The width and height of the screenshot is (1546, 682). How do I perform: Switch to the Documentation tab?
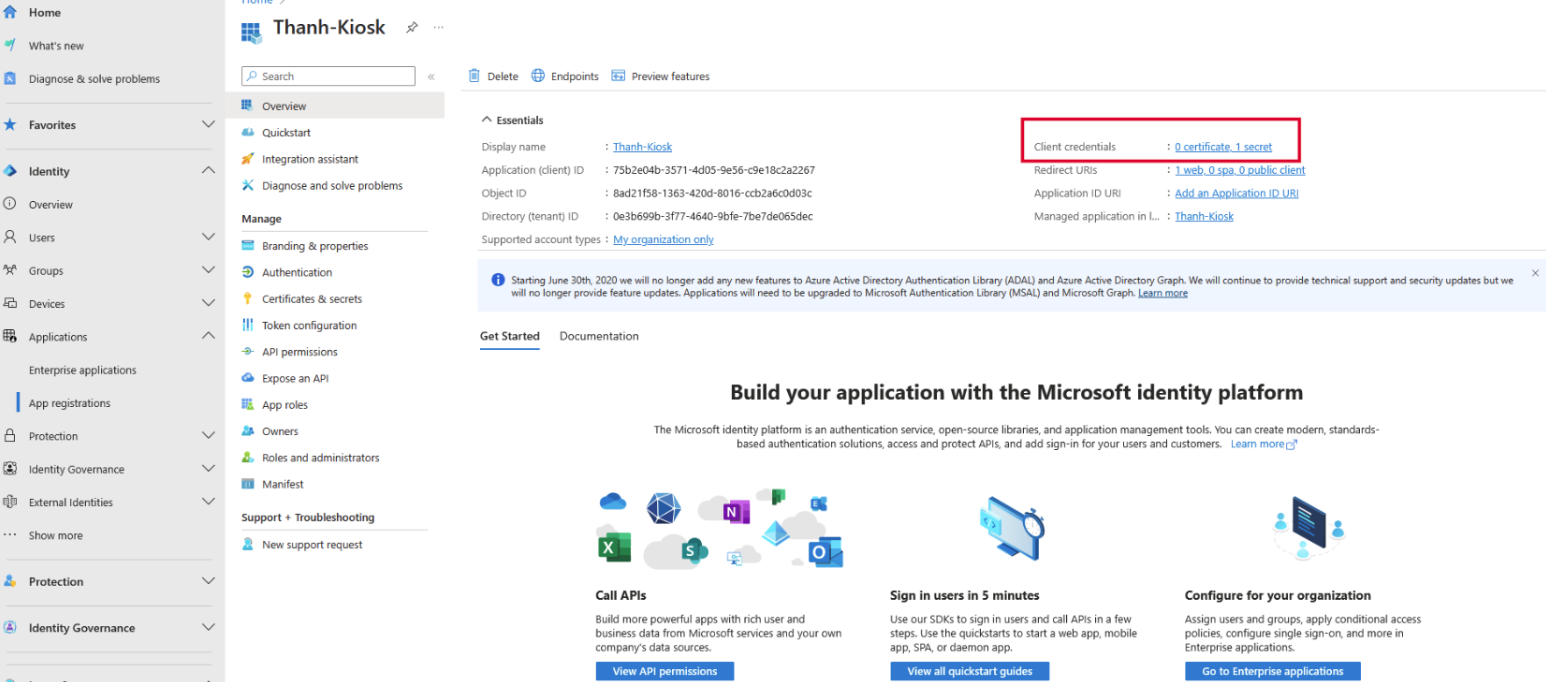coord(599,336)
